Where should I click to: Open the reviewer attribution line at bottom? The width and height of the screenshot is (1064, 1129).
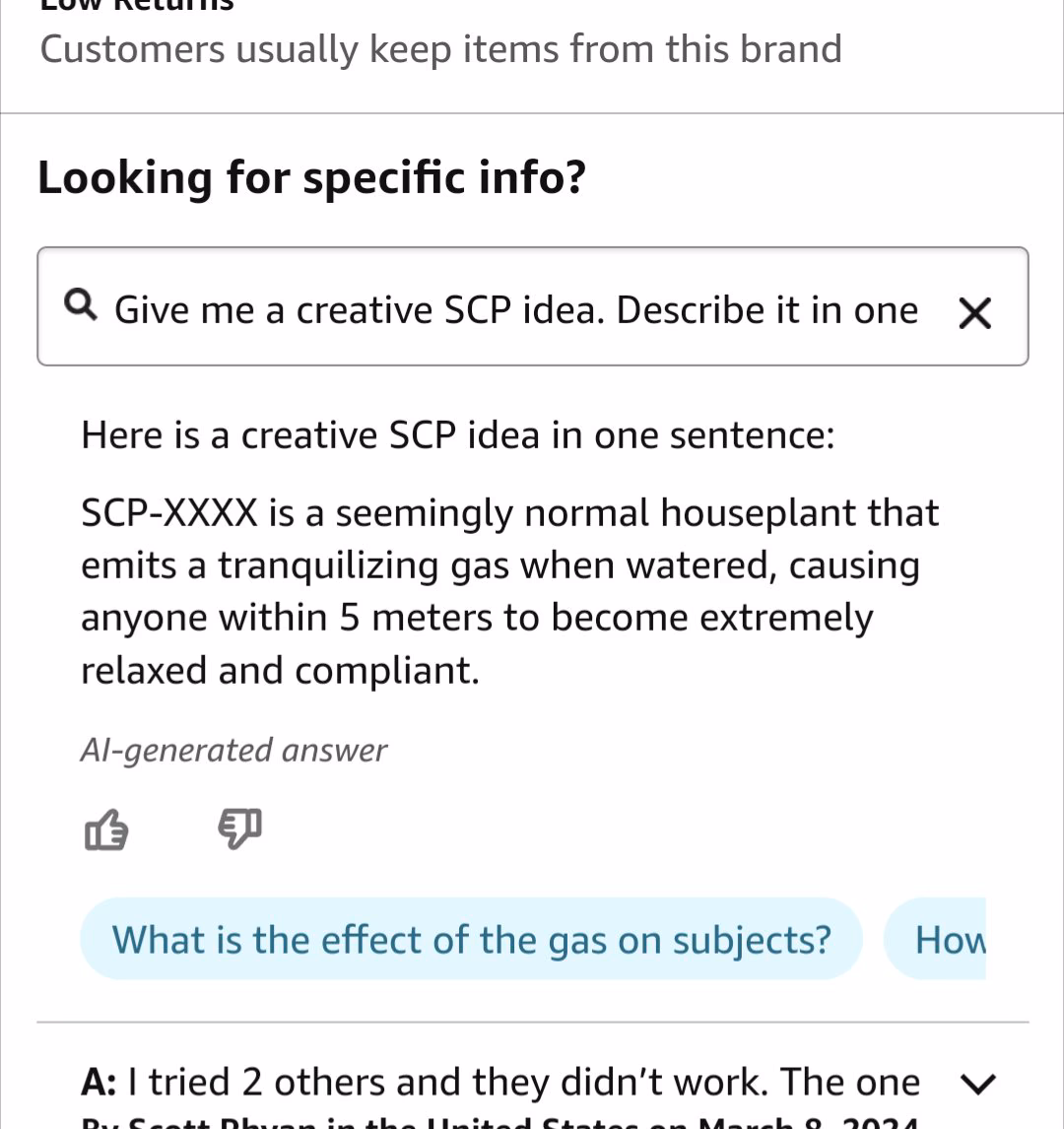[500, 1122]
